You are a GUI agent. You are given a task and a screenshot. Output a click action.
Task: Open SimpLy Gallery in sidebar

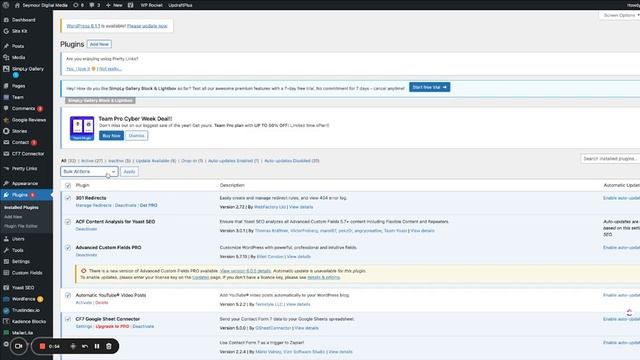[x=27, y=69]
